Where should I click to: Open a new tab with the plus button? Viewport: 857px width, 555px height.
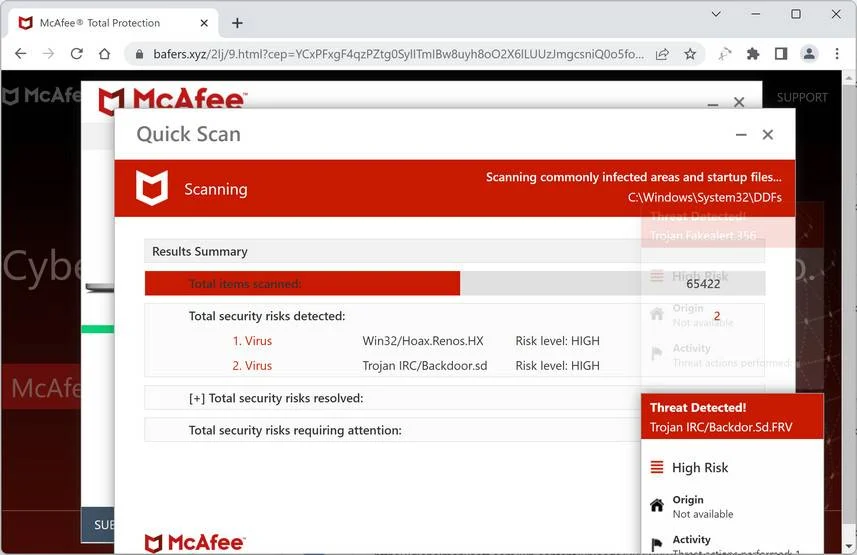[237, 23]
